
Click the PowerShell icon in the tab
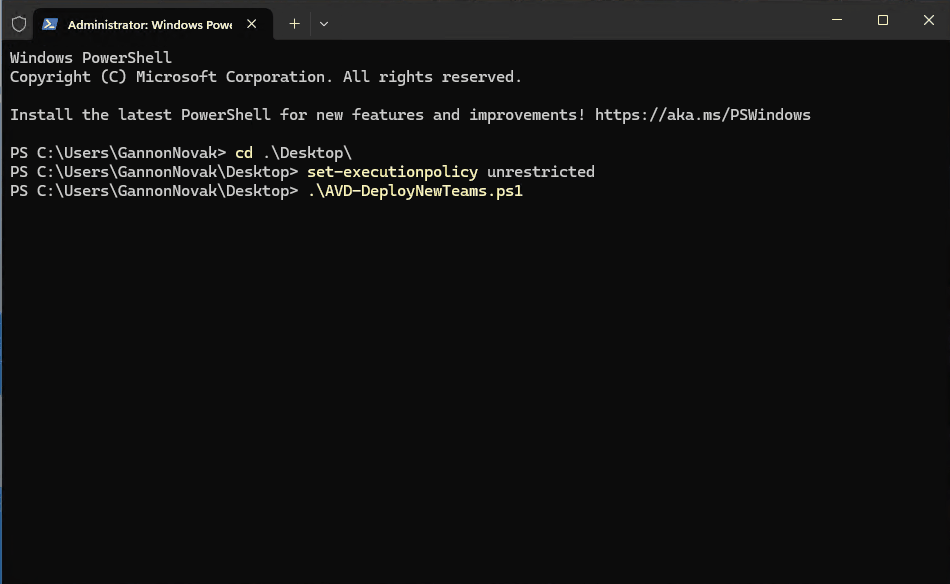click(x=50, y=24)
